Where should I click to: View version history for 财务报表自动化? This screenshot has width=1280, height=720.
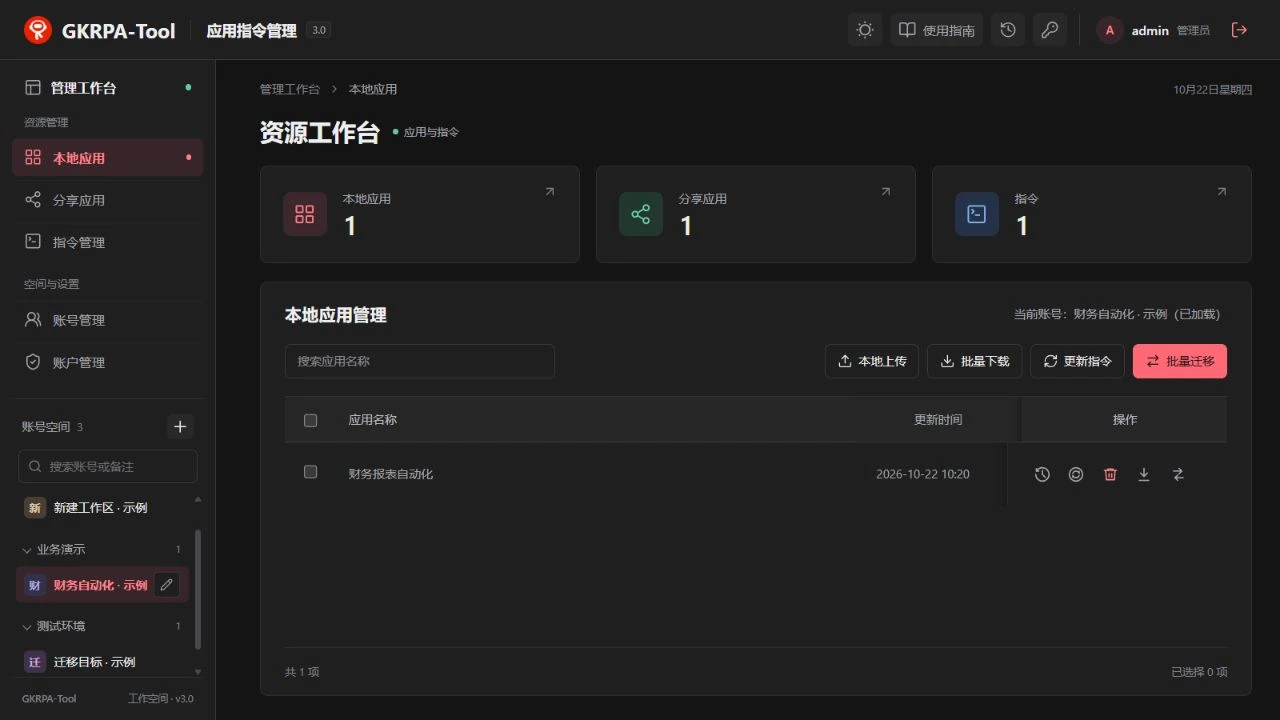pos(1042,475)
